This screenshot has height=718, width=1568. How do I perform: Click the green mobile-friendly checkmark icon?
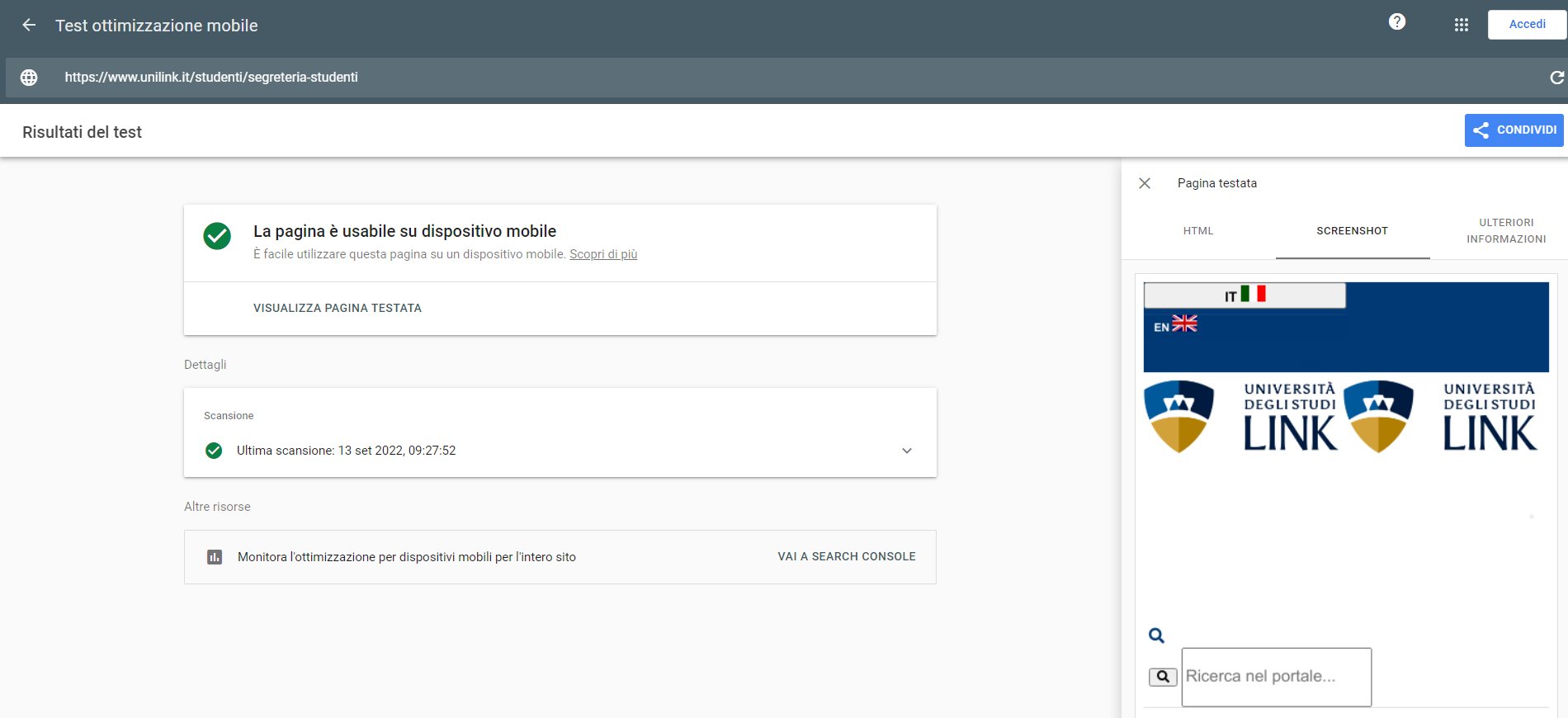point(217,236)
